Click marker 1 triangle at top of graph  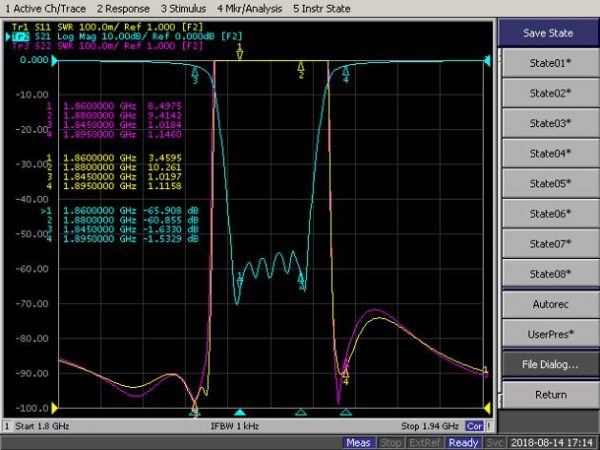click(240, 54)
